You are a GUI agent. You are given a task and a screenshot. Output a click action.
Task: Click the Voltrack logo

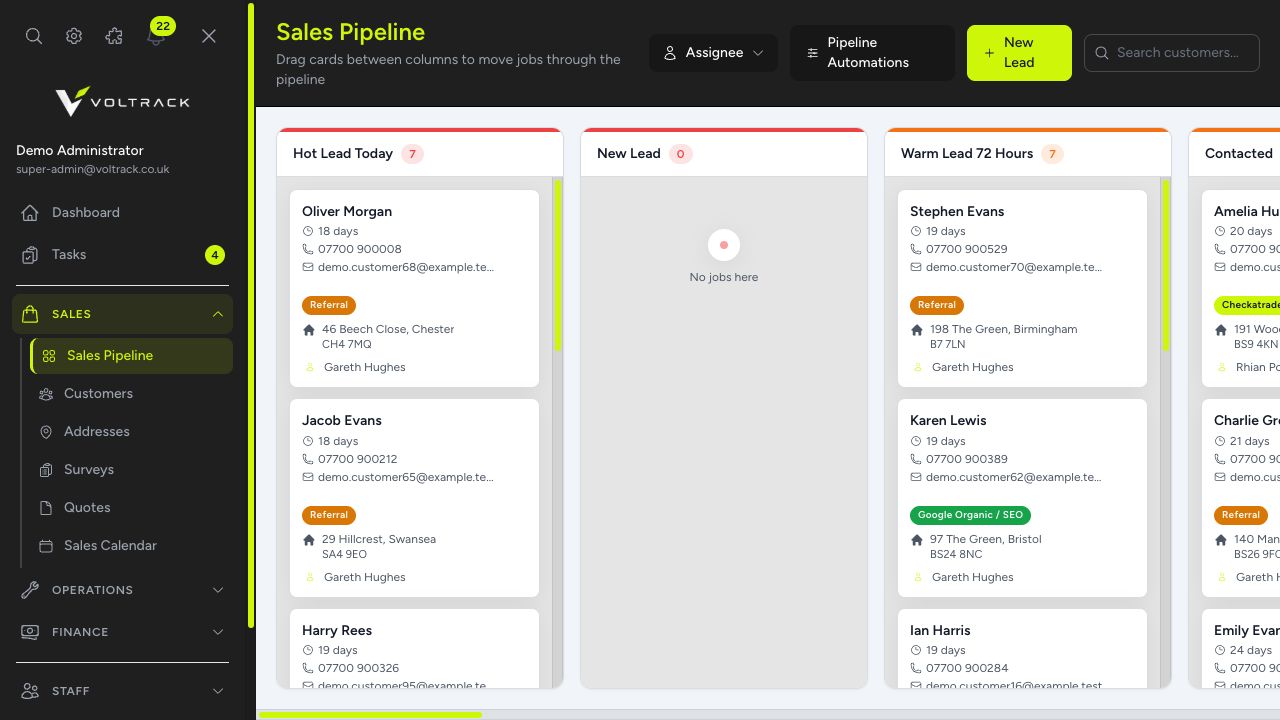coord(122,101)
